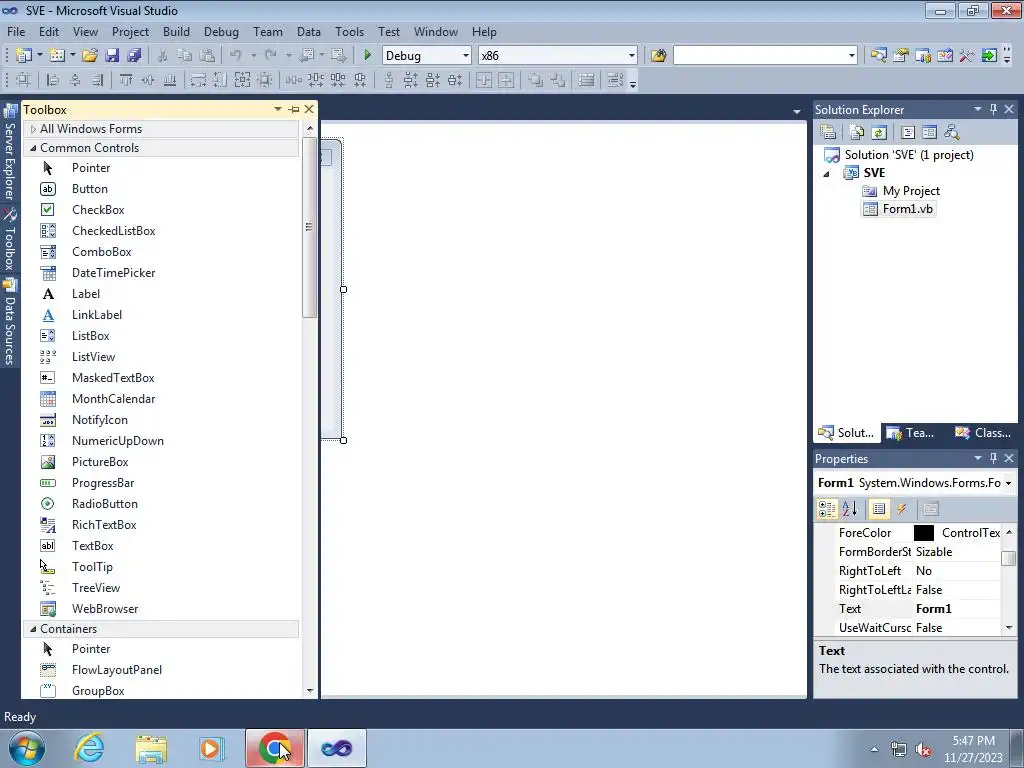Open the Project menu
The image size is (1024, 768).
coord(130,31)
